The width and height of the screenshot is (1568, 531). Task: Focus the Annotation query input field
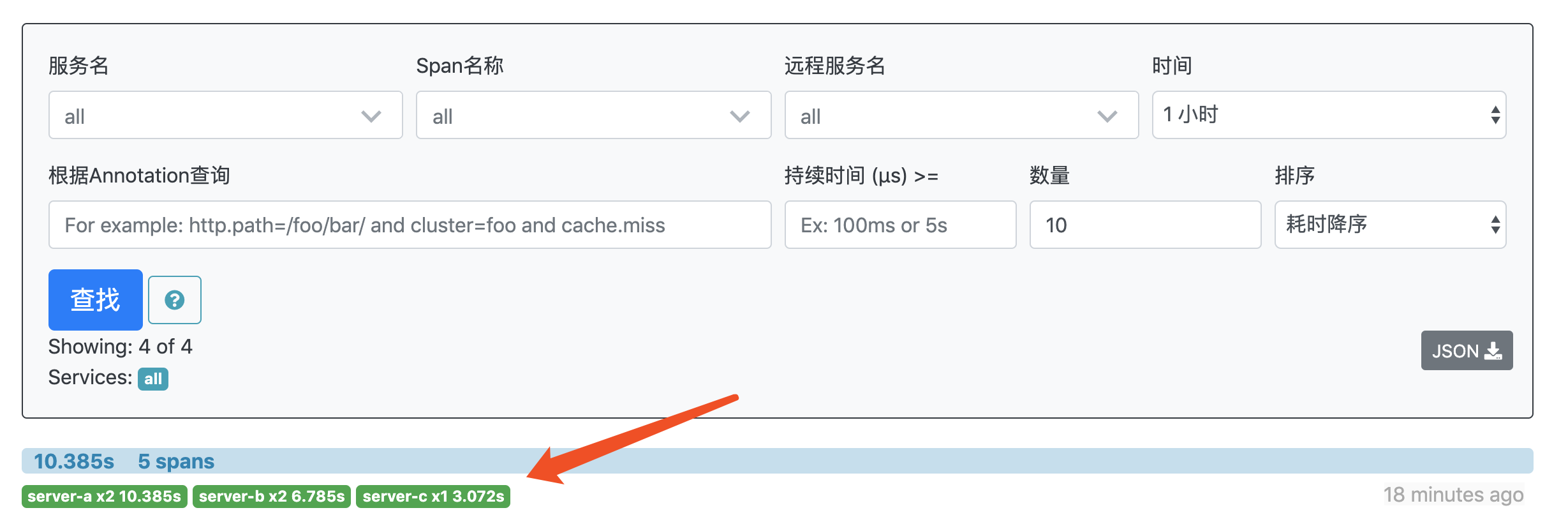(410, 225)
